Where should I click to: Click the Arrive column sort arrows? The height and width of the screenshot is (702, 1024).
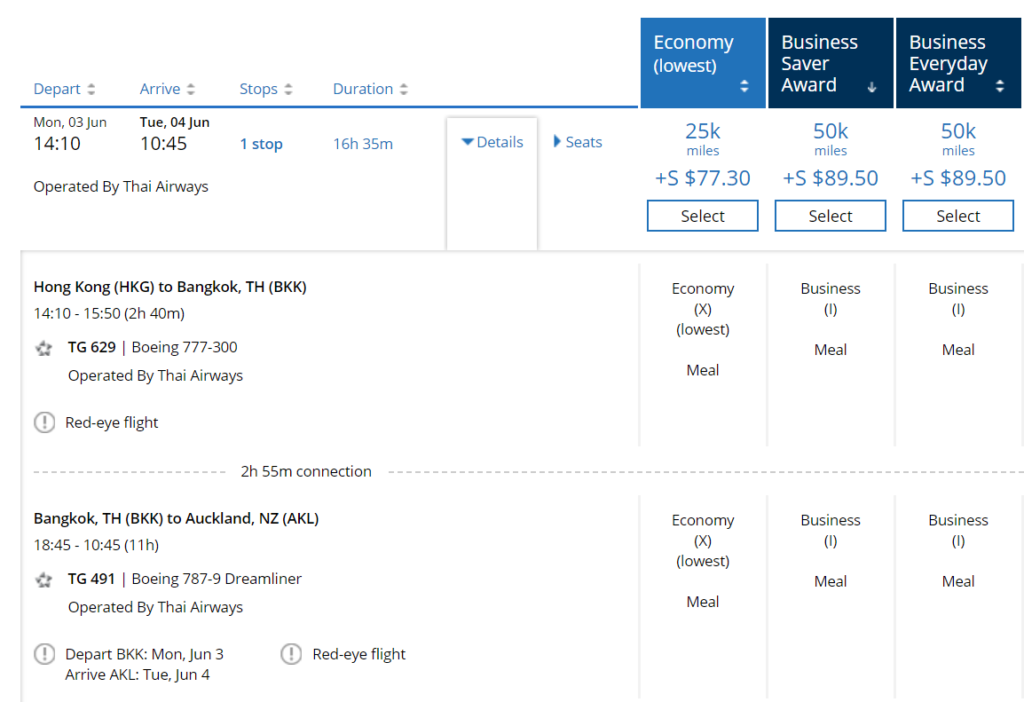point(191,89)
